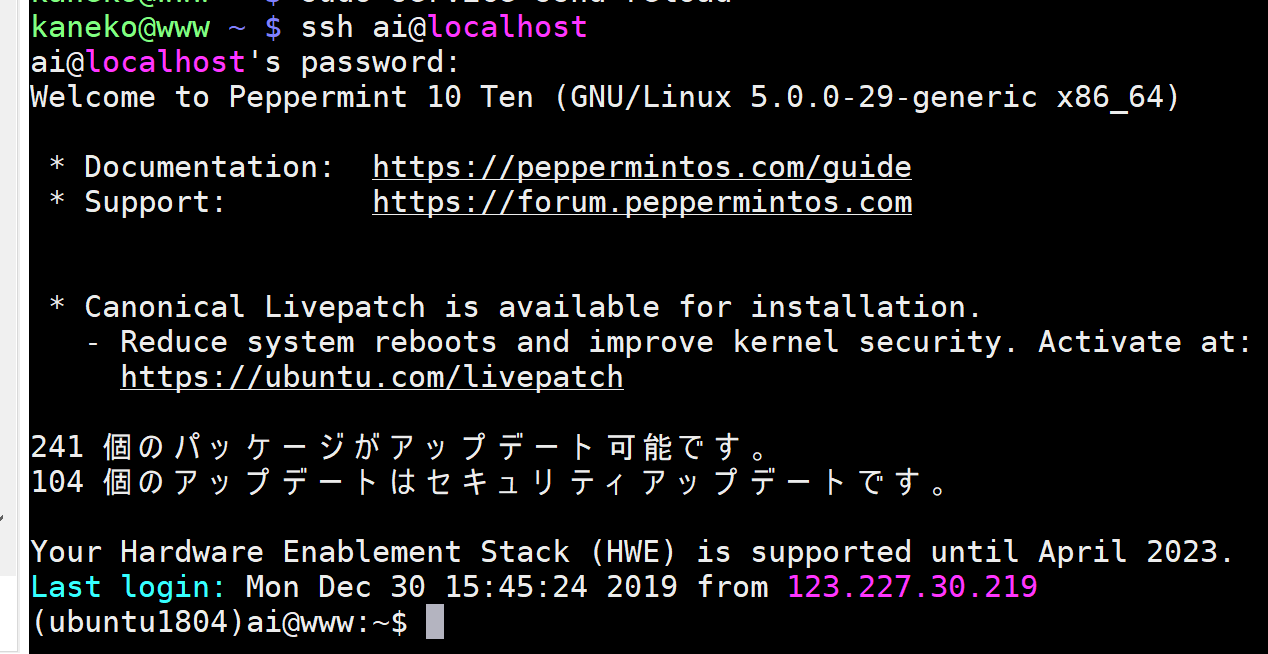Click the '241 個のパッケージ' update line

point(400,447)
